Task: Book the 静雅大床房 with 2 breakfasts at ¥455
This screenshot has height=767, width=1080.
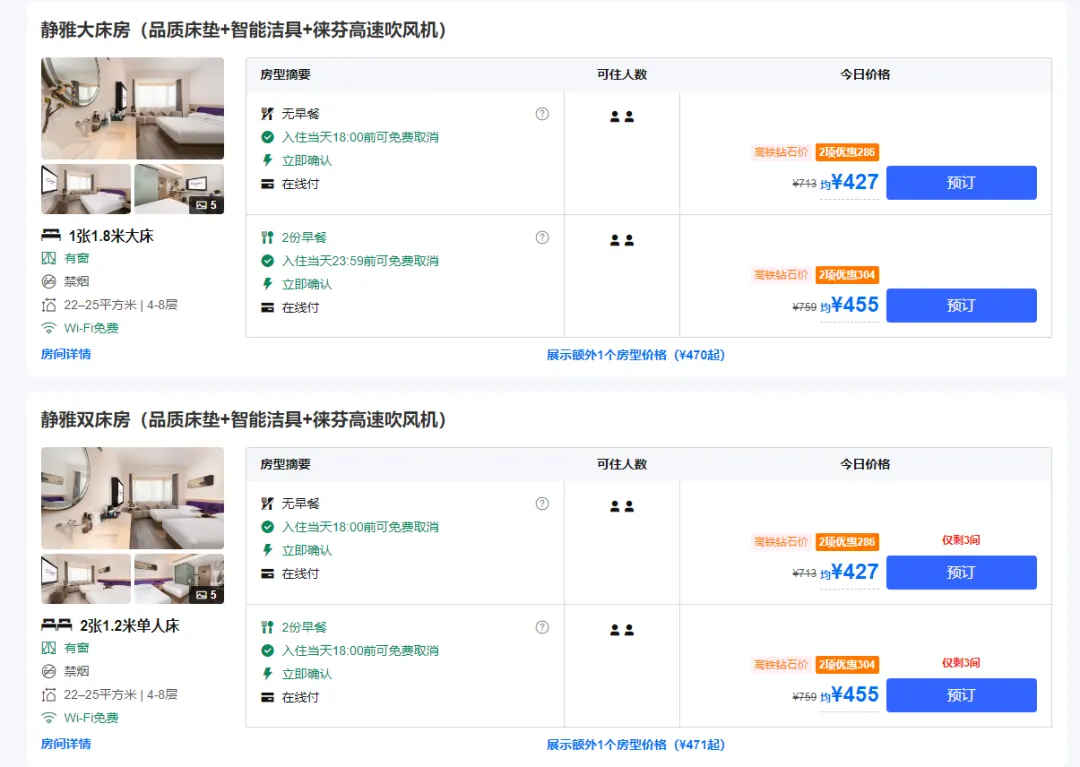Action: click(960, 305)
